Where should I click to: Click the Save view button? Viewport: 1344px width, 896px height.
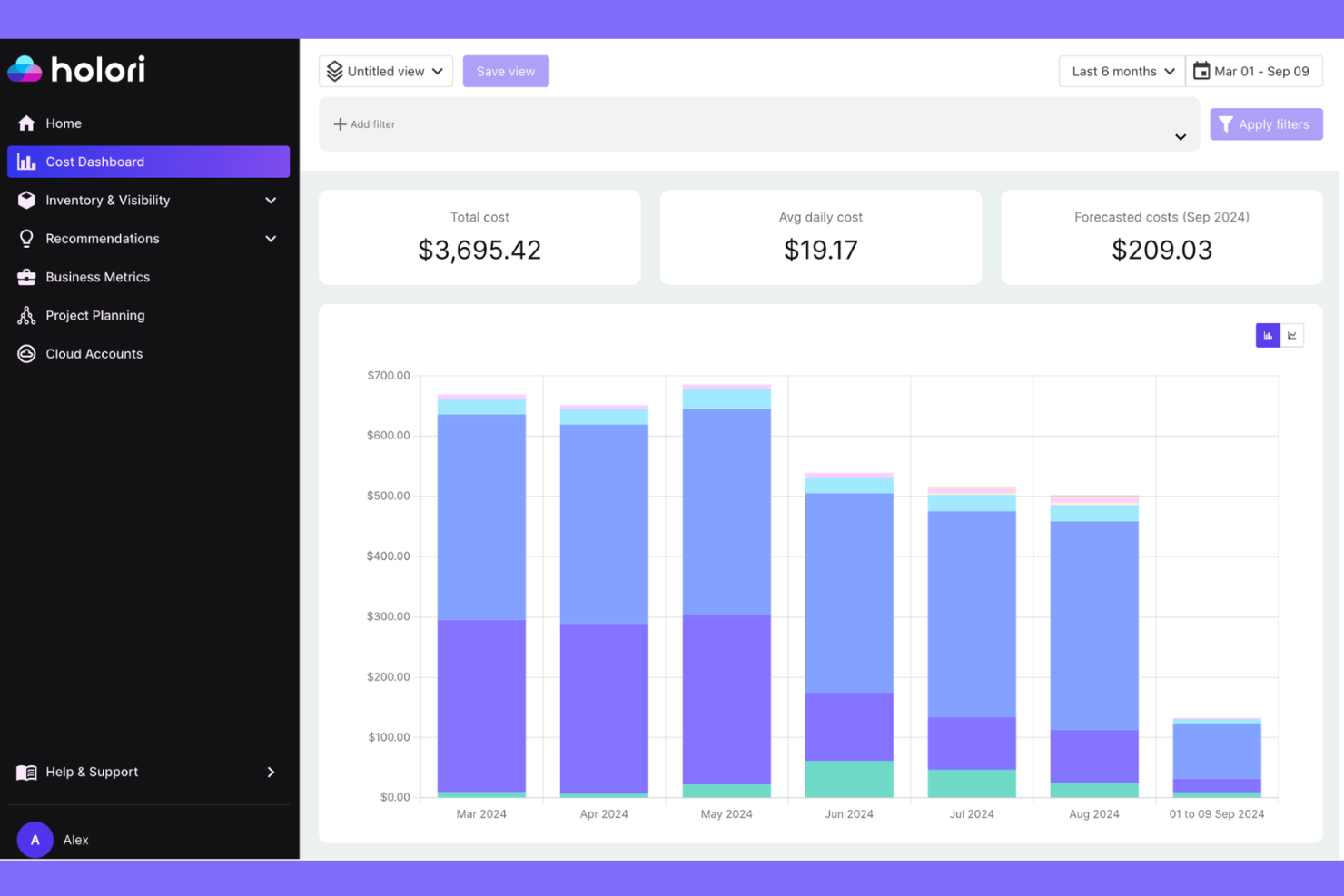pyautogui.click(x=505, y=70)
